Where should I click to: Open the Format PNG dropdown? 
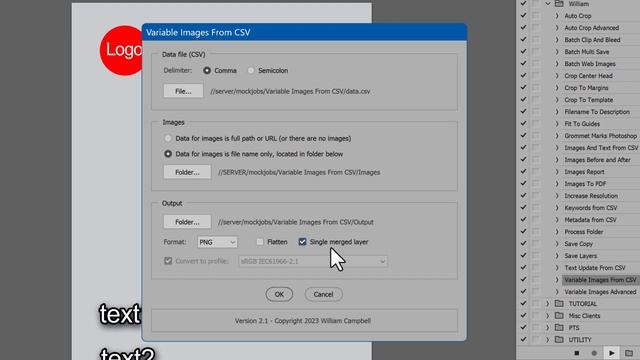217,242
